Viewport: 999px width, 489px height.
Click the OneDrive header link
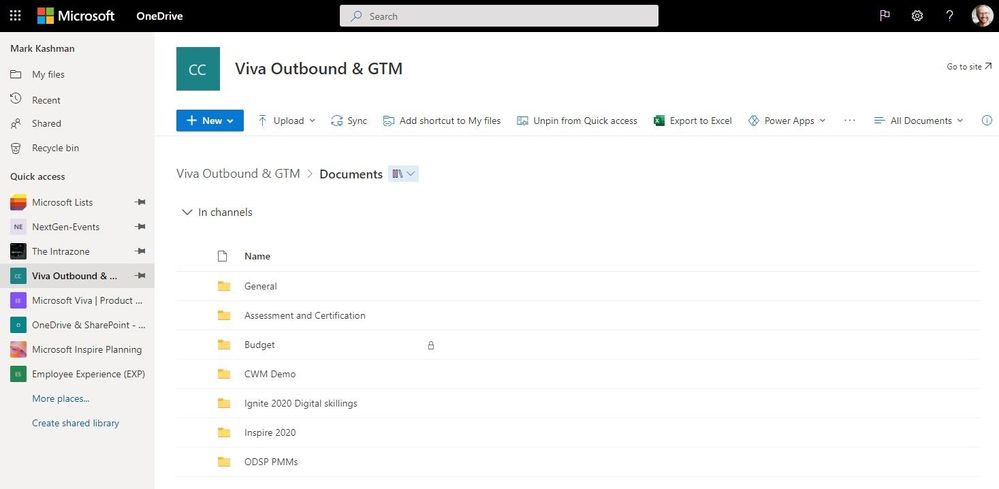click(159, 16)
